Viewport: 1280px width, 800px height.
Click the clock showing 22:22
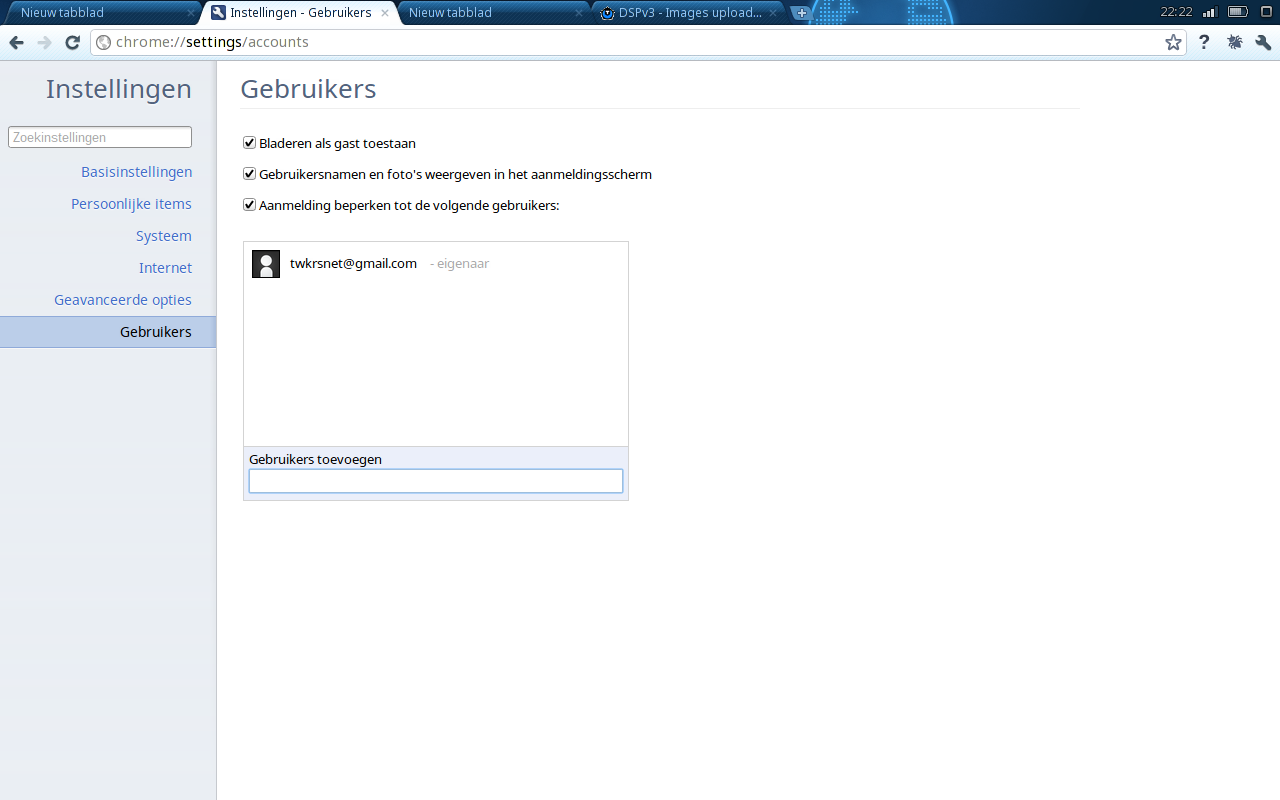click(1176, 12)
